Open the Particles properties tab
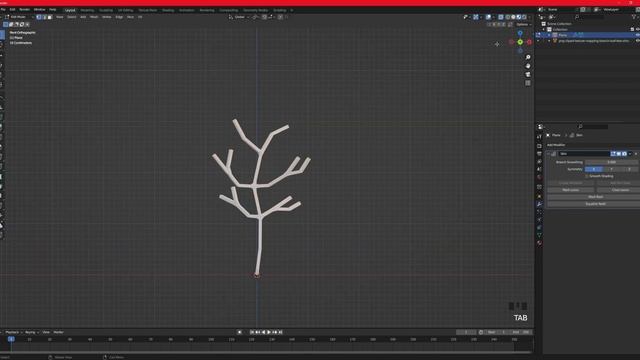 point(539,211)
